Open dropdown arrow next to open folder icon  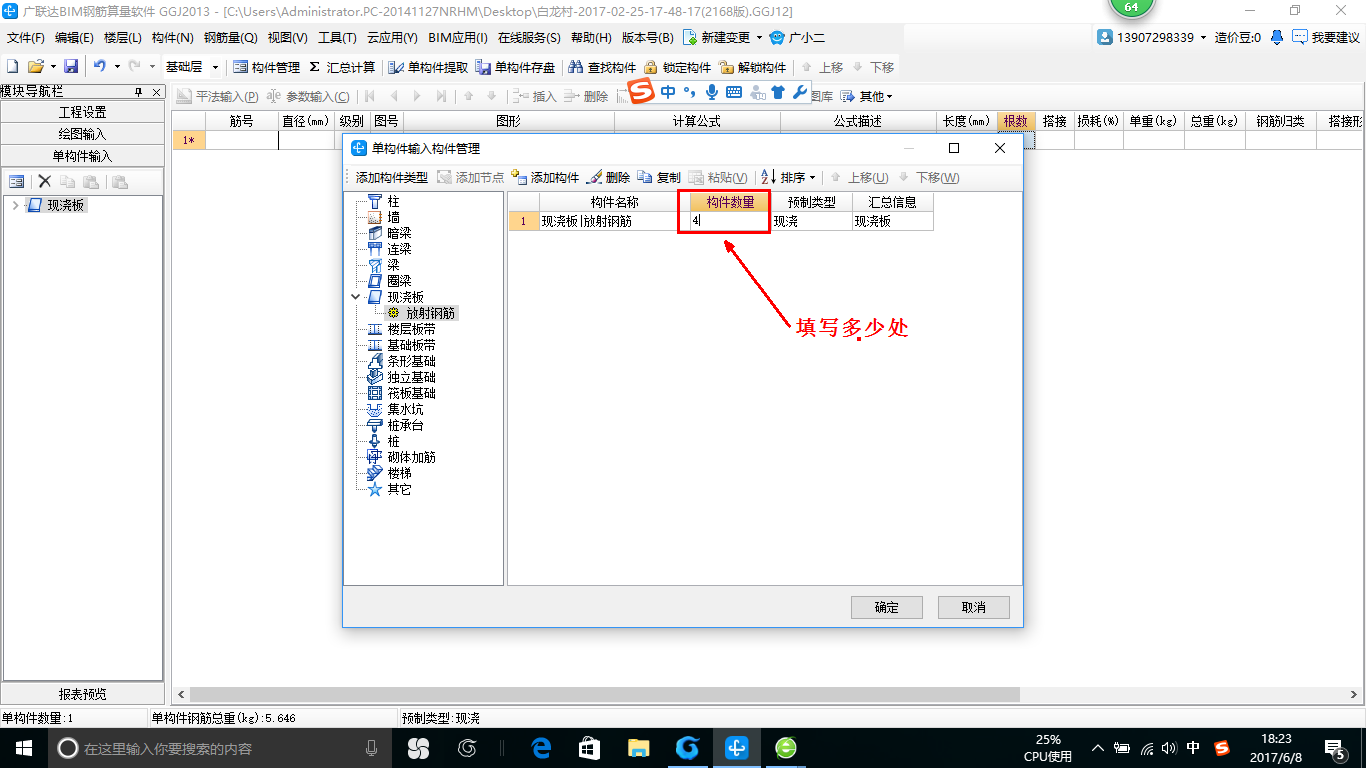point(53,67)
